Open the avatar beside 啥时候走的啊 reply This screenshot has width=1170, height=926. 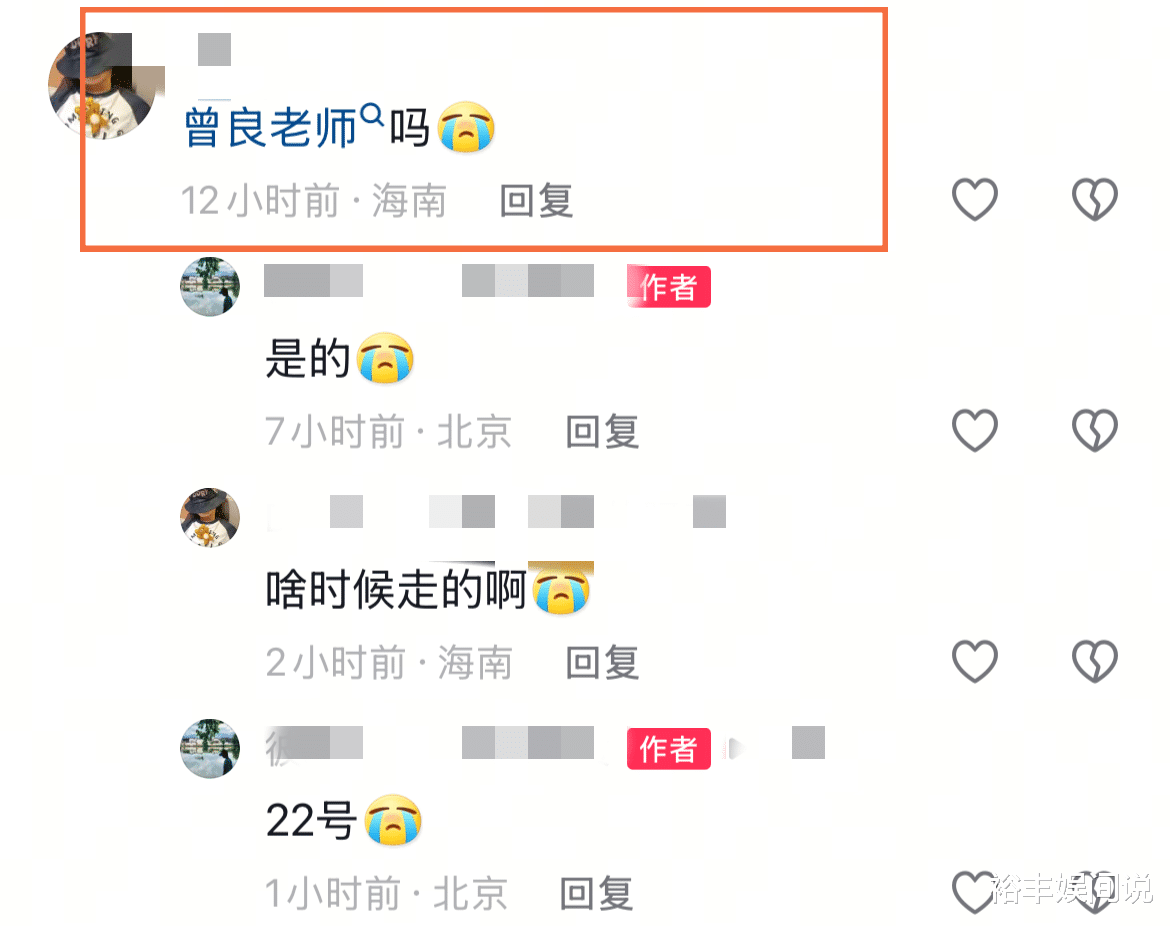click(x=210, y=518)
